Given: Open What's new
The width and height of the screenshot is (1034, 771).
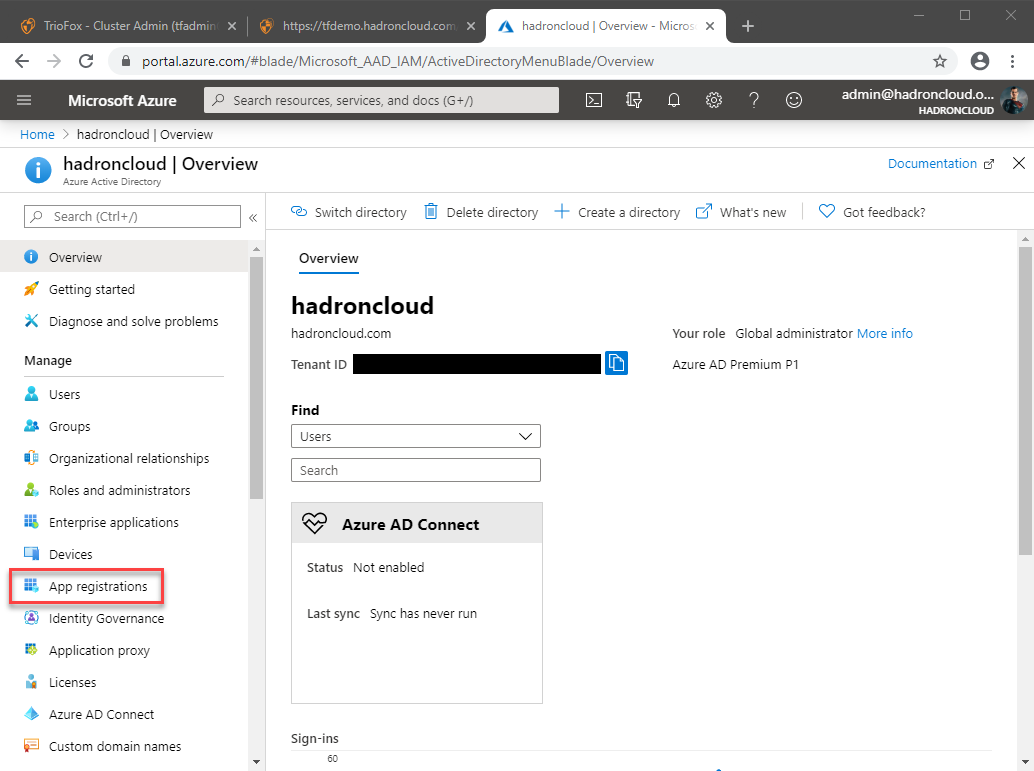Looking at the screenshot, I should 741,212.
